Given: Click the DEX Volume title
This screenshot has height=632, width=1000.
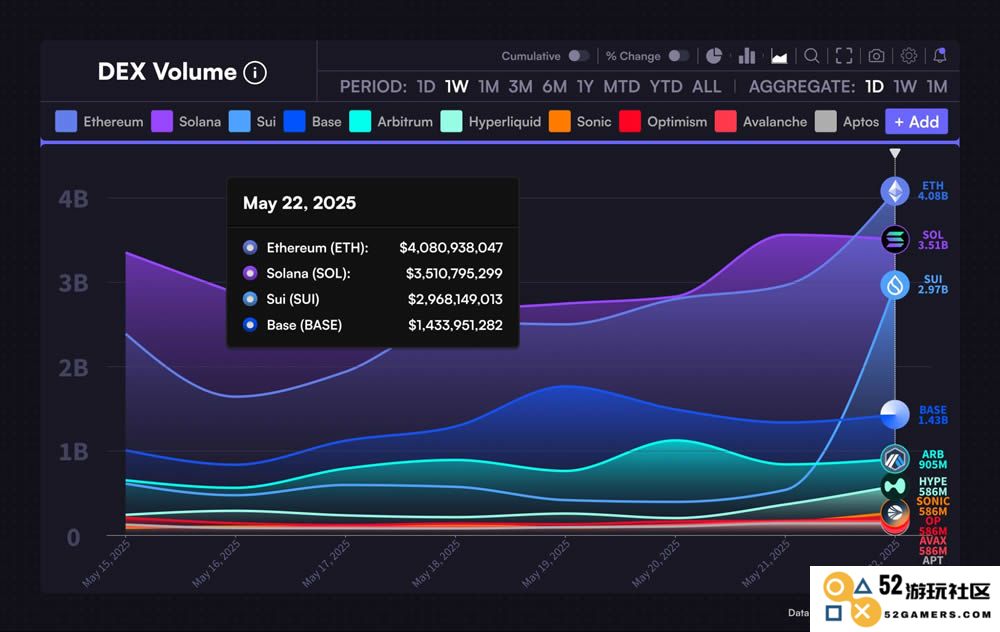Looking at the screenshot, I should (167, 72).
